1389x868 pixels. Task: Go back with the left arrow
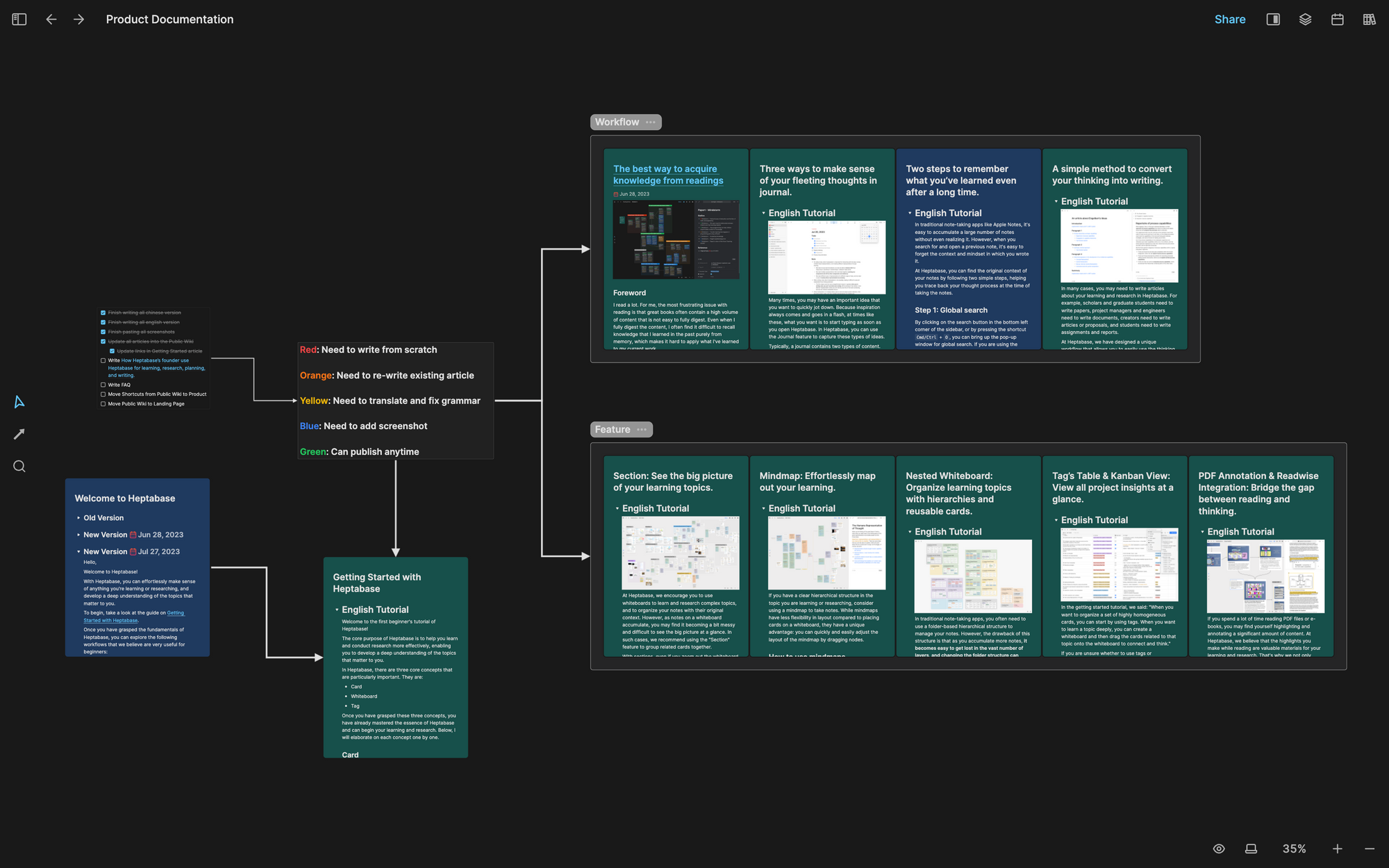coord(51,19)
